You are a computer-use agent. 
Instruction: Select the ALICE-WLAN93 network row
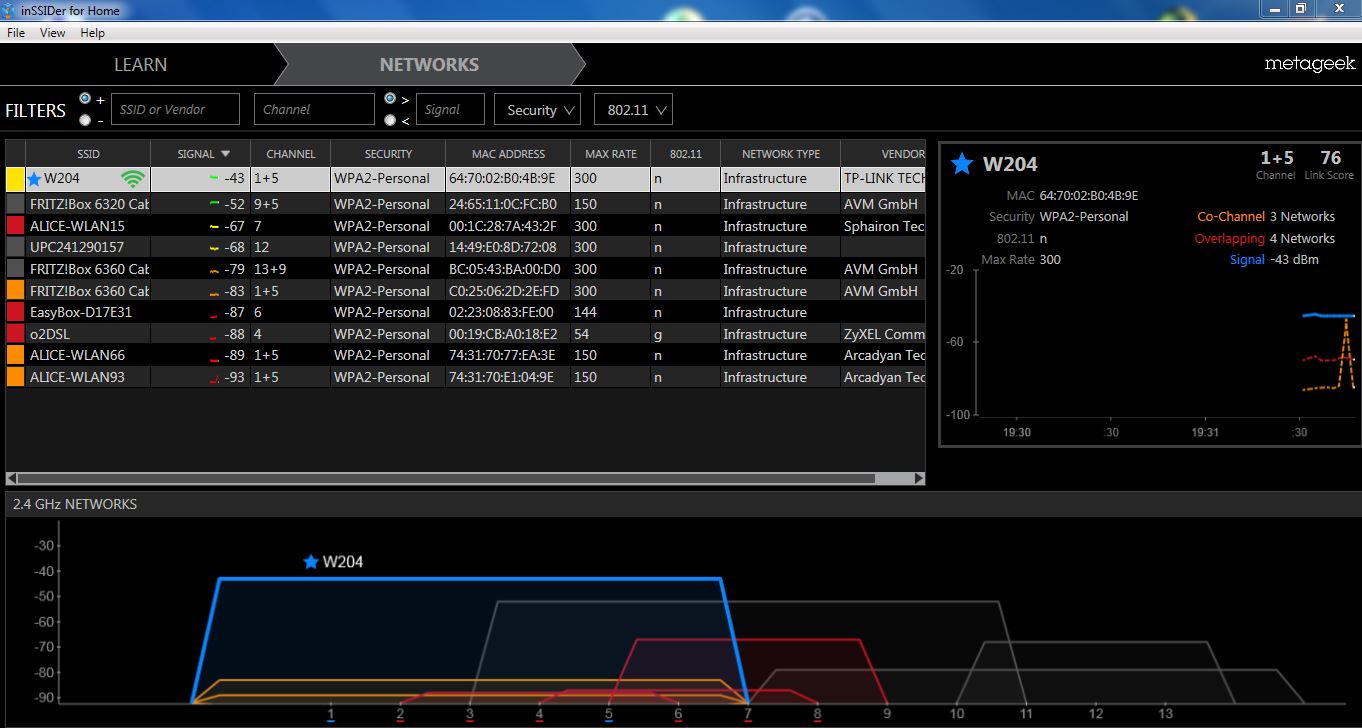click(x=465, y=377)
